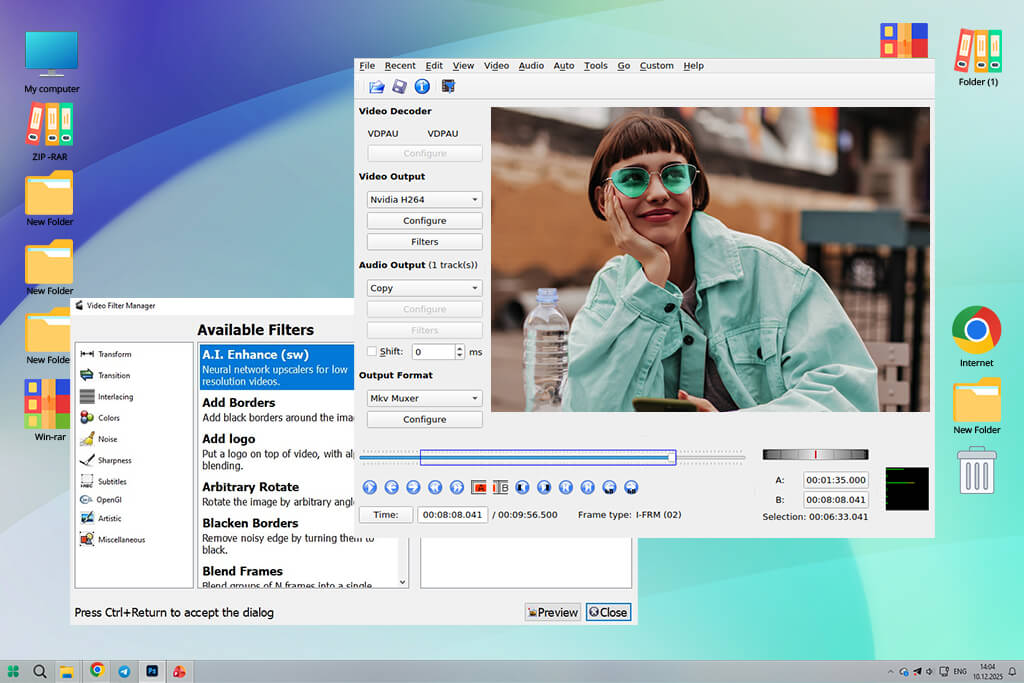Select the Blacken Borders filter
This screenshot has width=1024, height=683.
pos(287,535)
